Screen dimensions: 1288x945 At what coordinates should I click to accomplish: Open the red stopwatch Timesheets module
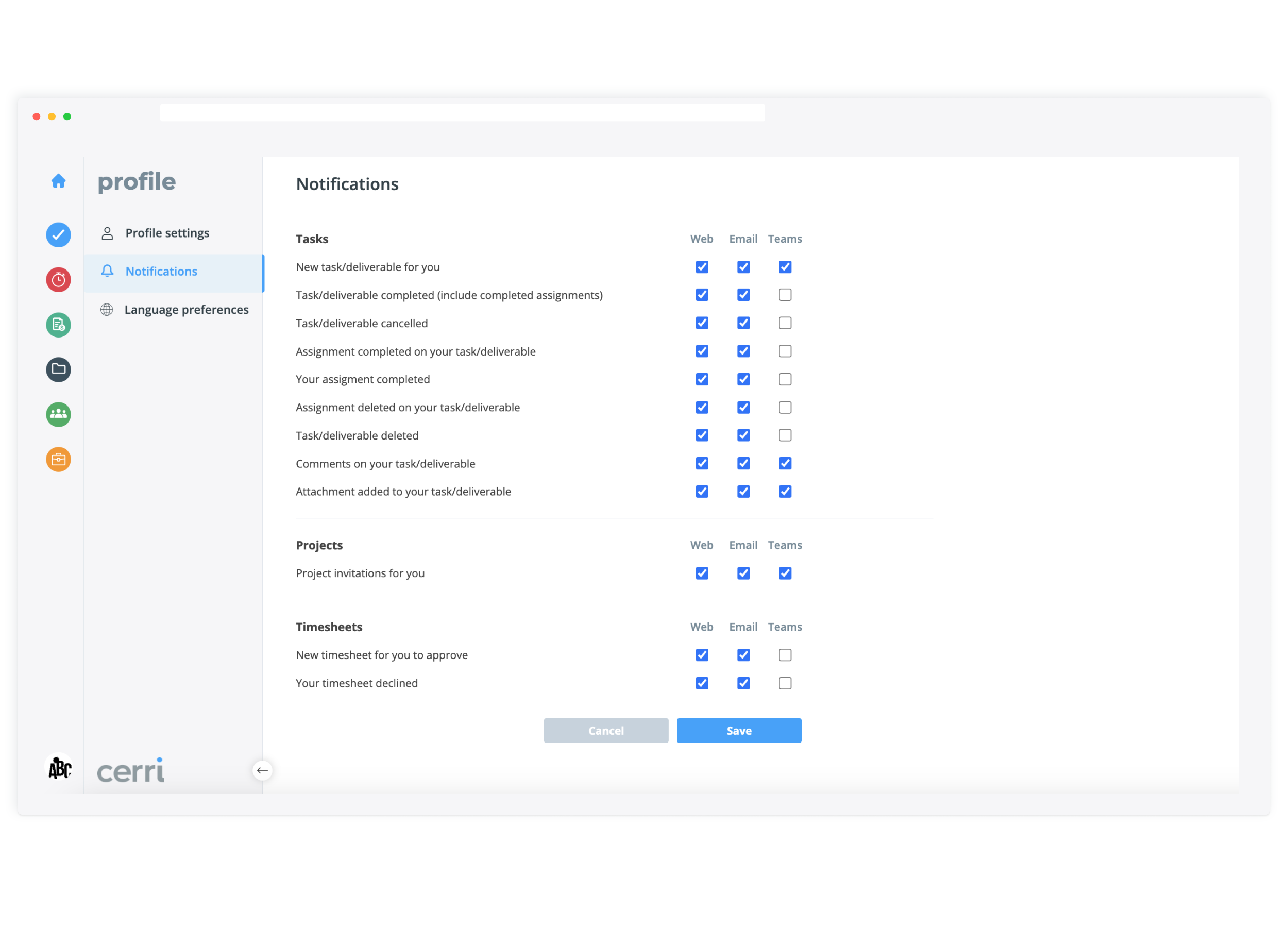pos(58,280)
